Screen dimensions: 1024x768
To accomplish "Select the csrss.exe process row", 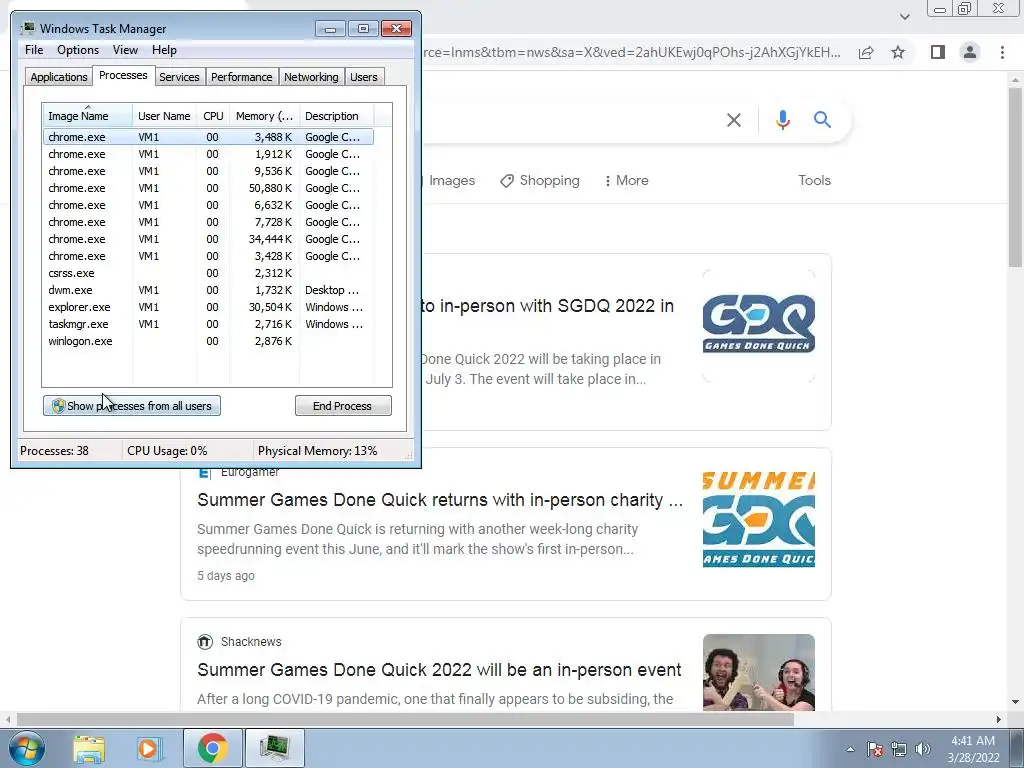I will coord(208,273).
